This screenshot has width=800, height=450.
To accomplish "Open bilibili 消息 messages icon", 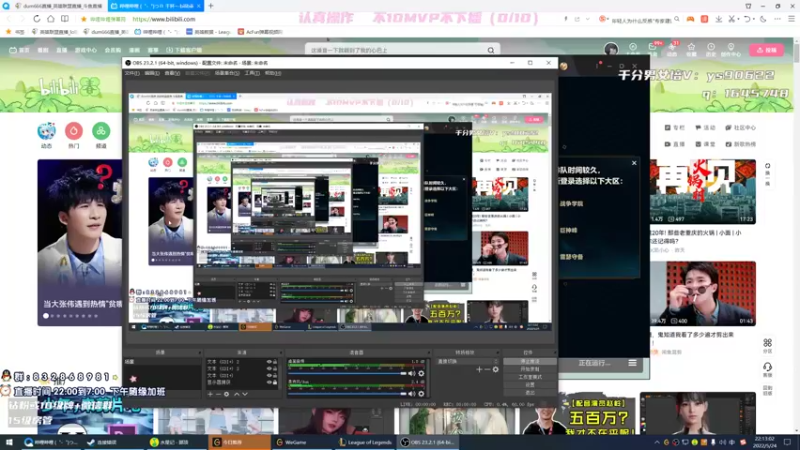I will tap(653, 49).
